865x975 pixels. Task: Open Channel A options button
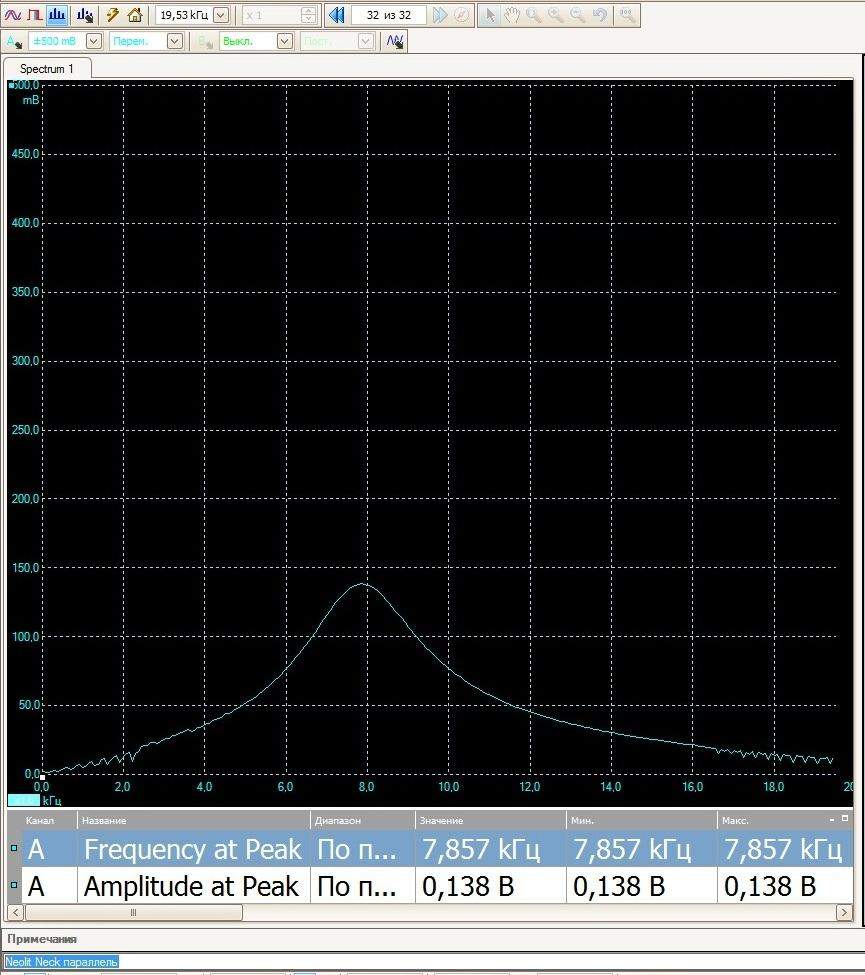click(x=14, y=41)
